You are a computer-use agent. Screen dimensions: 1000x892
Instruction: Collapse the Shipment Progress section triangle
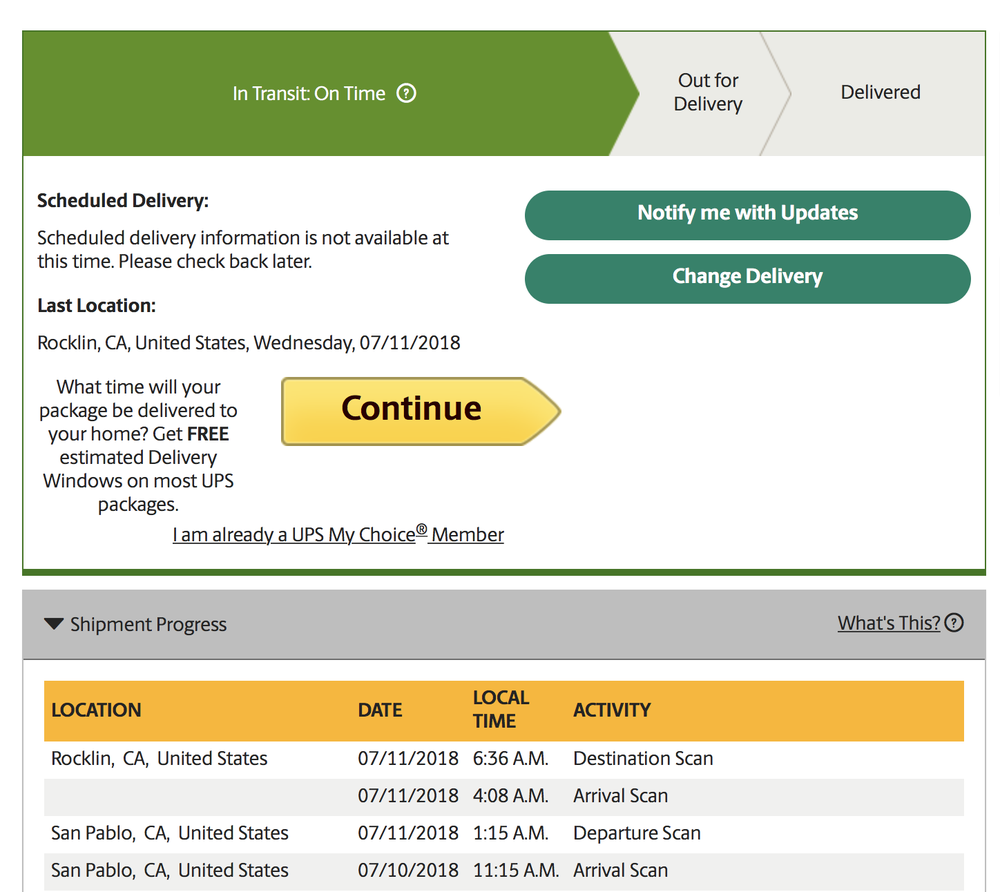(54, 624)
